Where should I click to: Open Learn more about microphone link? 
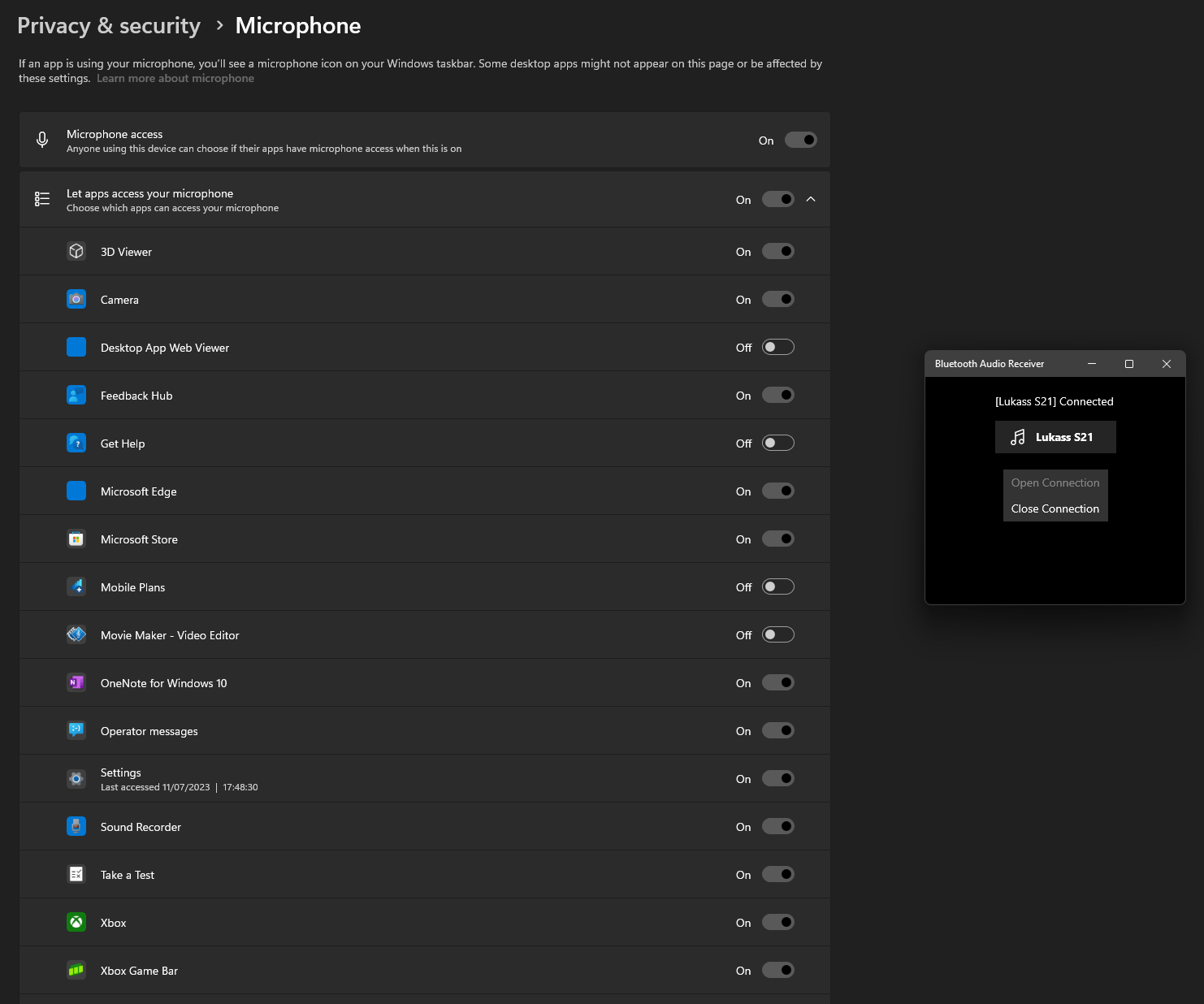tap(175, 78)
